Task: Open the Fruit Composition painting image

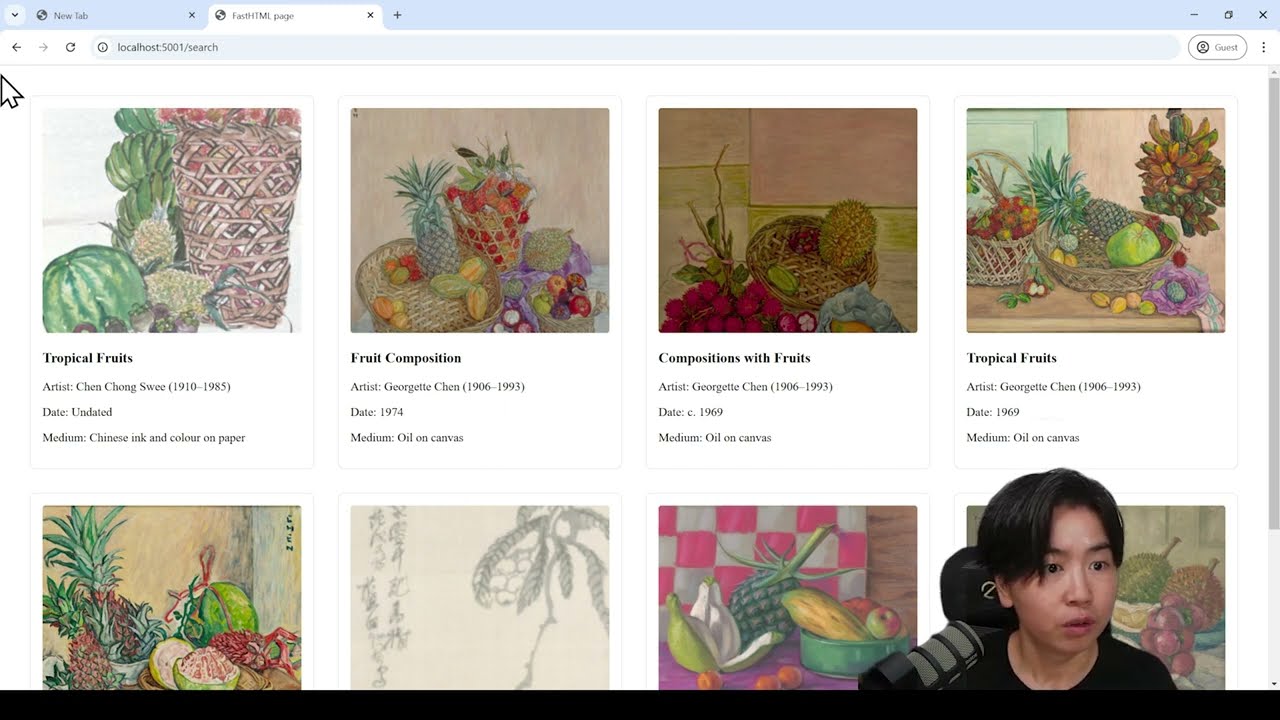Action: click(480, 220)
